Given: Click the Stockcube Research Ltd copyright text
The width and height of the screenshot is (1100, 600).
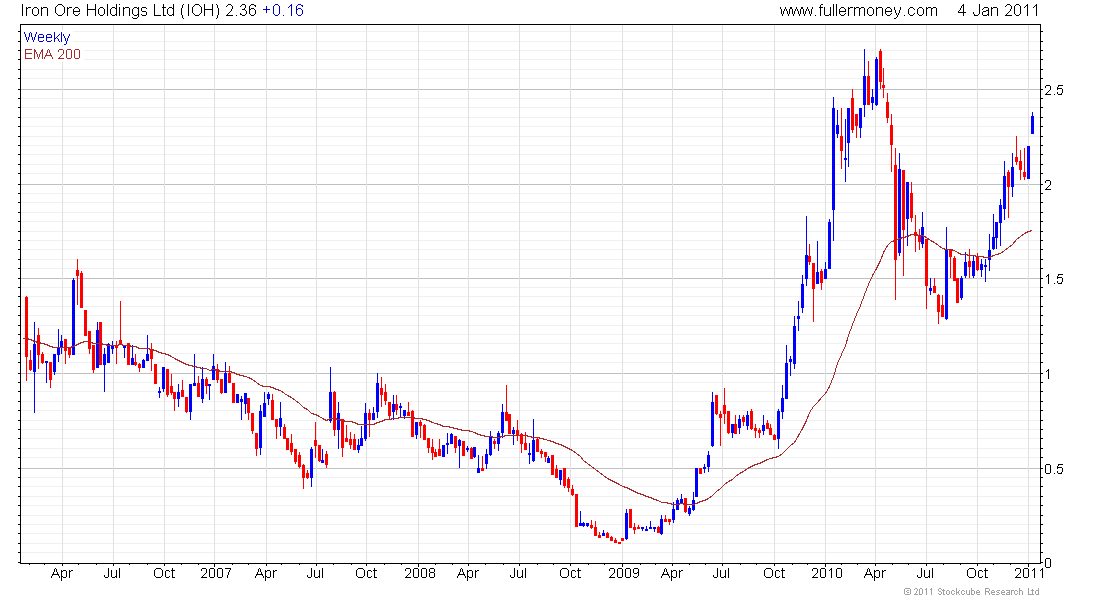Looking at the screenshot, I should (972, 592).
